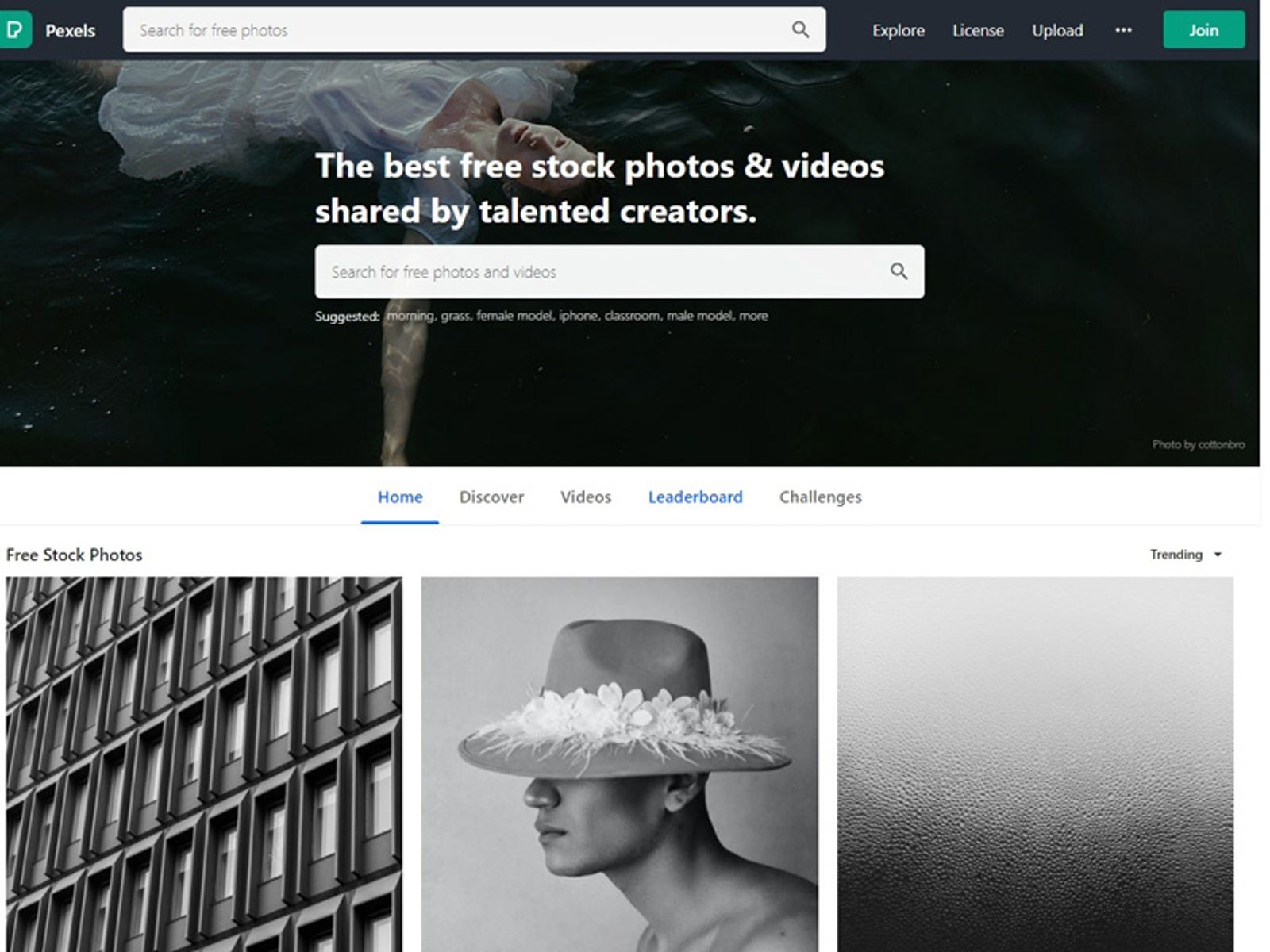1270x952 pixels.
Task: Select the suggested term 'grass'
Action: click(456, 316)
